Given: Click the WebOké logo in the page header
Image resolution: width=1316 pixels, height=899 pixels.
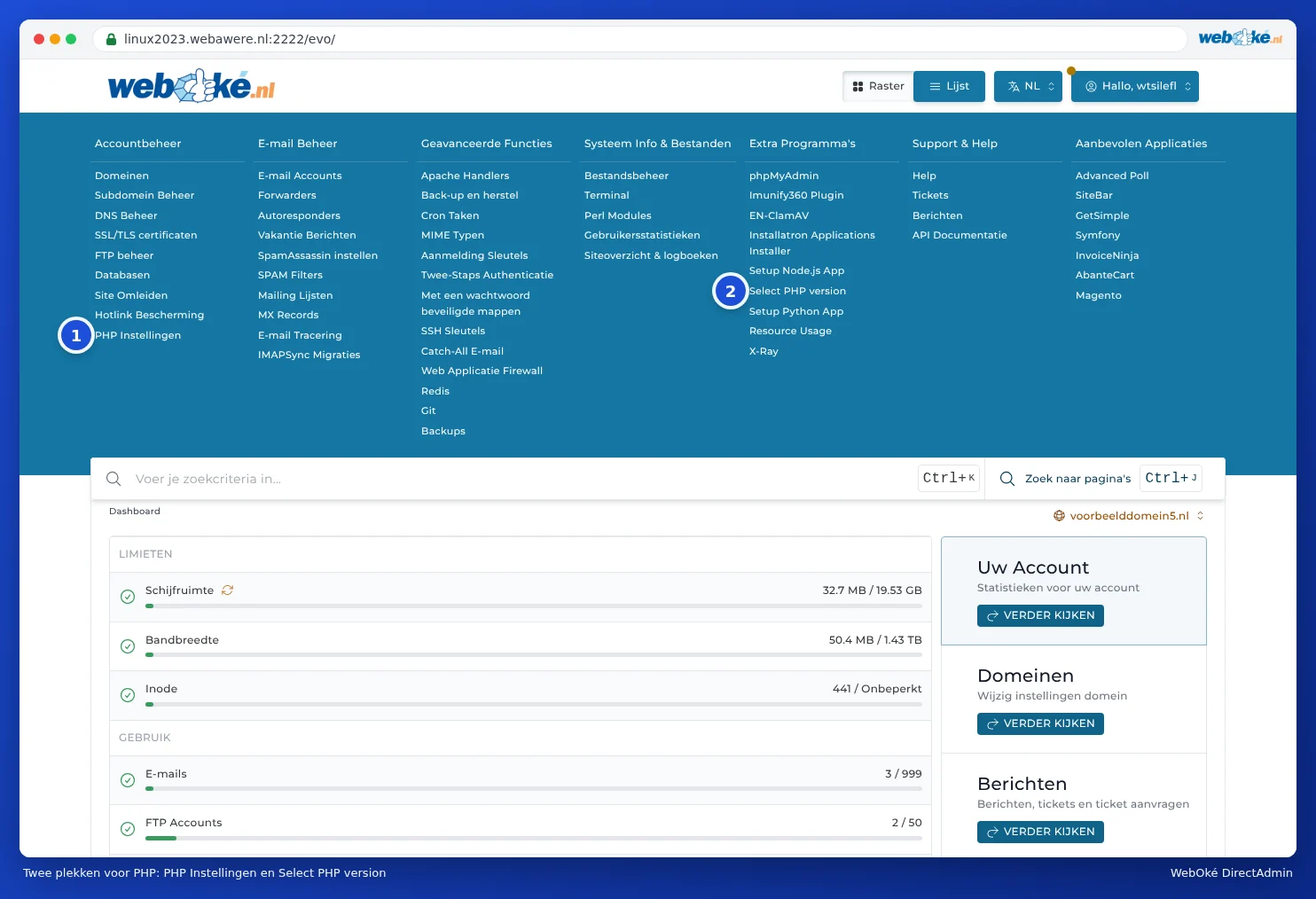Looking at the screenshot, I should (192, 86).
